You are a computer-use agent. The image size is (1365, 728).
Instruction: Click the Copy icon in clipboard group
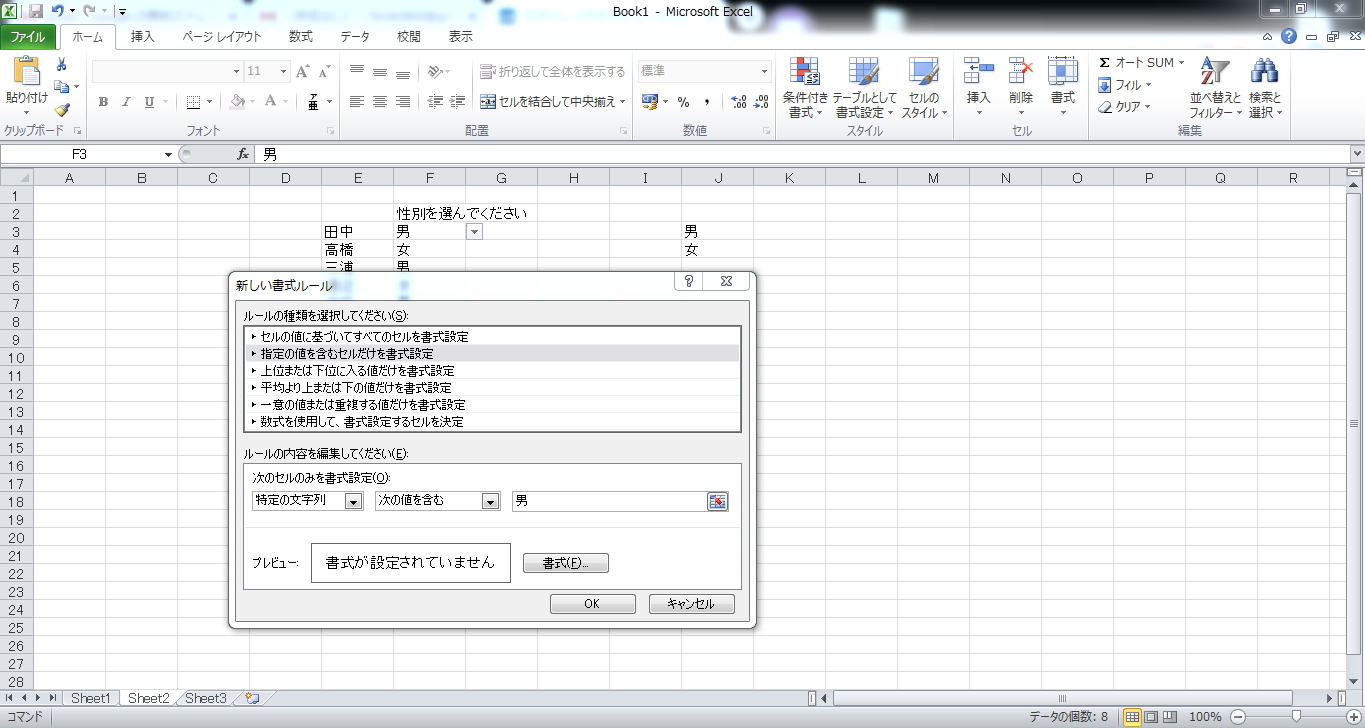pyautogui.click(x=61, y=87)
